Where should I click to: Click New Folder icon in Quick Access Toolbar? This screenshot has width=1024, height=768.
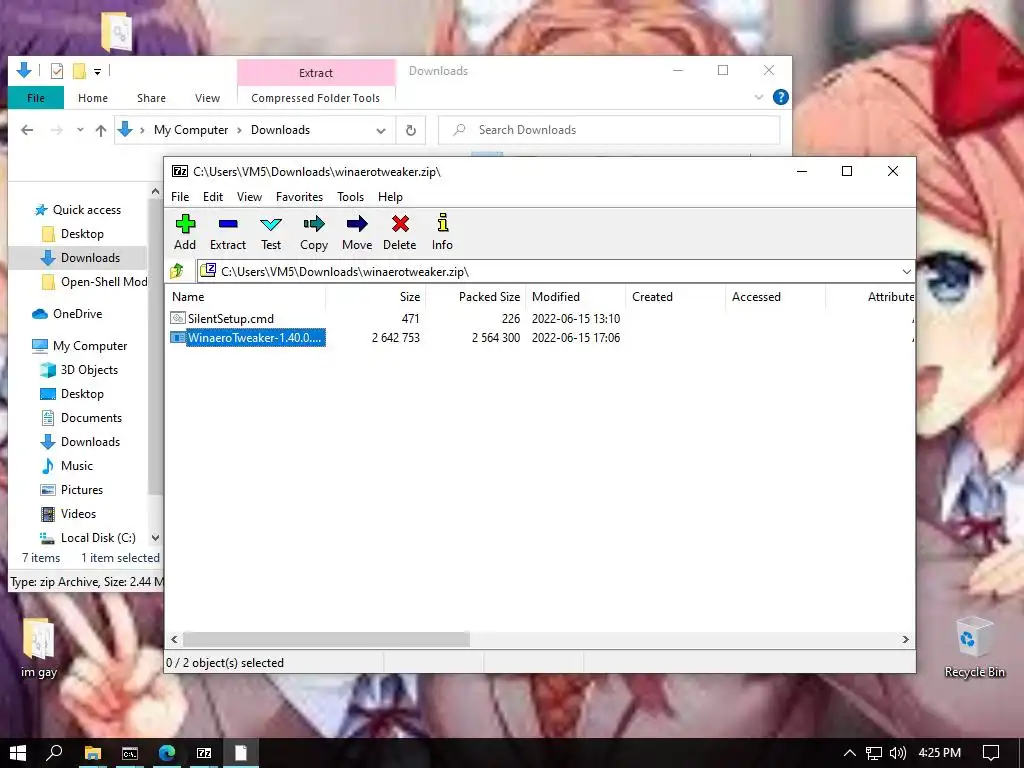(x=79, y=71)
